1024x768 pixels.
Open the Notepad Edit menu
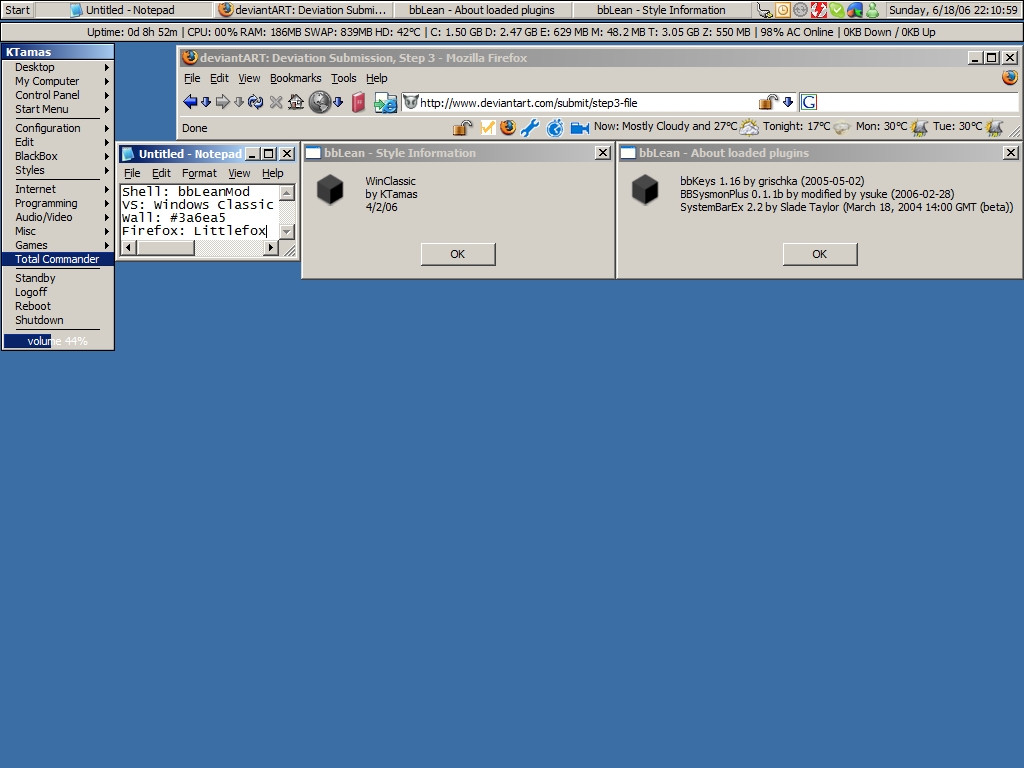coord(161,173)
